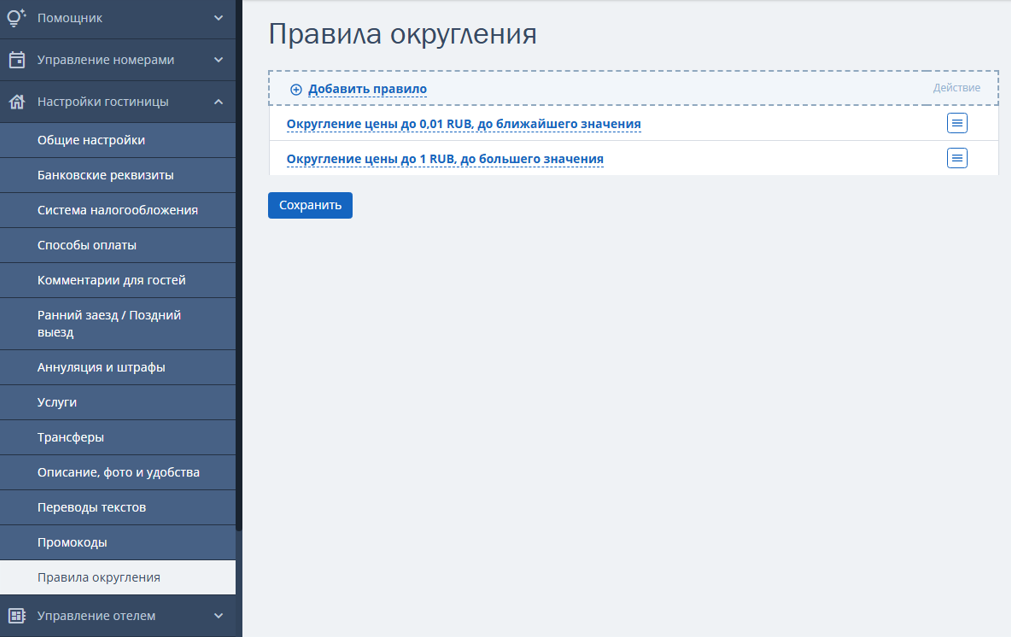Click the Управление отелем grid icon
Viewport: 1011px width, 637px height.
17,616
